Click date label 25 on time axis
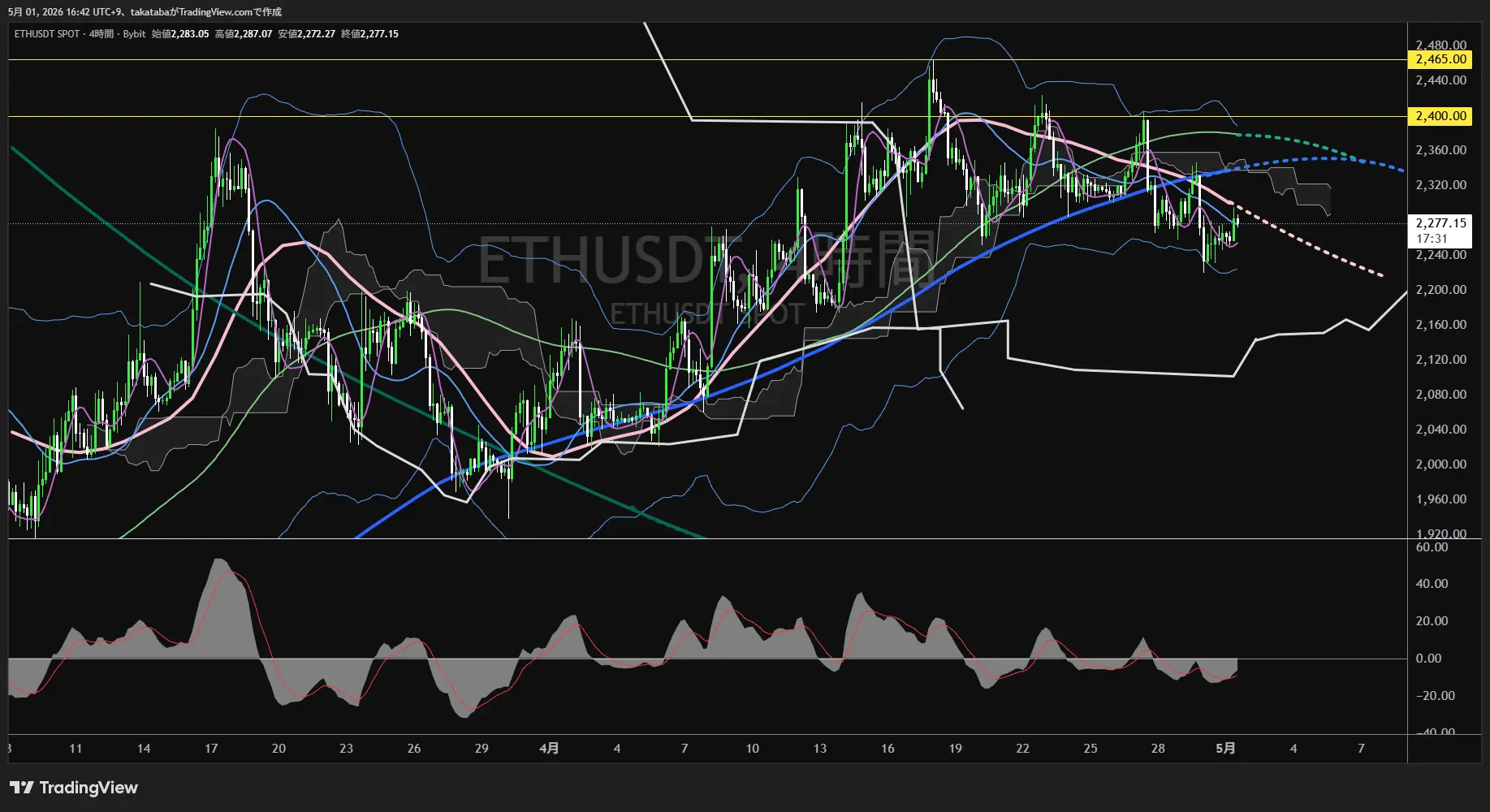Viewport: 1490px width, 812px height. (x=1091, y=749)
